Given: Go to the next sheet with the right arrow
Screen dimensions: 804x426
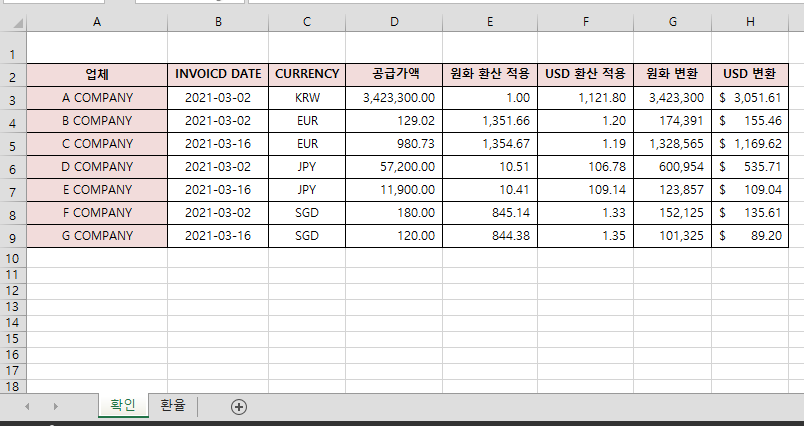Looking at the screenshot, I should click(x=55, y=407).
